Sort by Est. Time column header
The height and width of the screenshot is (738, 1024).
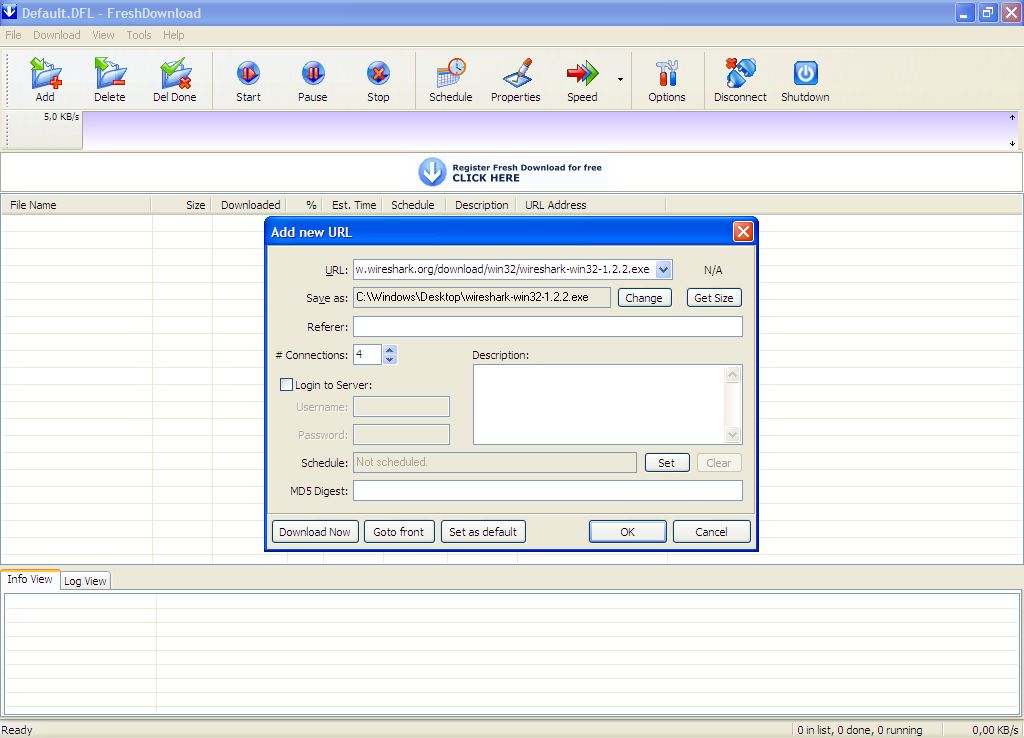[353, 205]
